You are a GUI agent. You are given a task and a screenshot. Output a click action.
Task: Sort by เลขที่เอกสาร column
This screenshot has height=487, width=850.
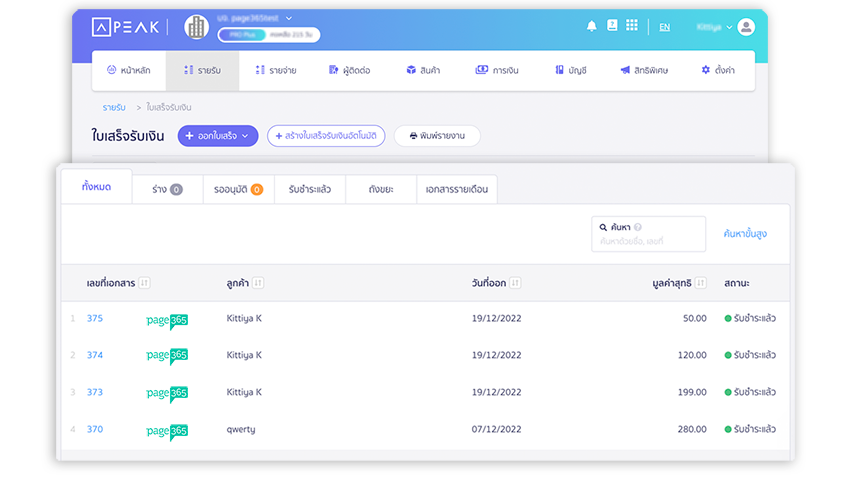pyautogui.click(x=144, y=283)
